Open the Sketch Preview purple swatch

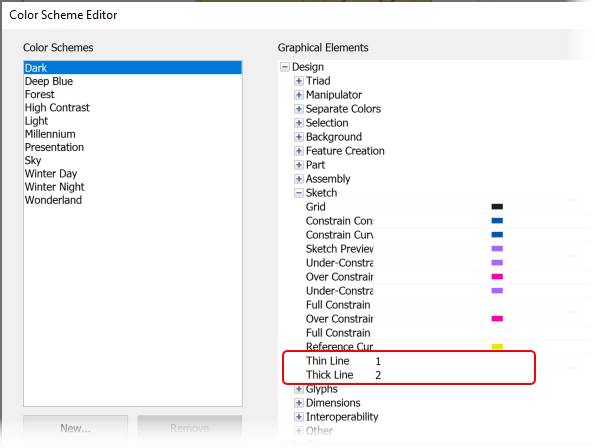[x=497, y=249]
